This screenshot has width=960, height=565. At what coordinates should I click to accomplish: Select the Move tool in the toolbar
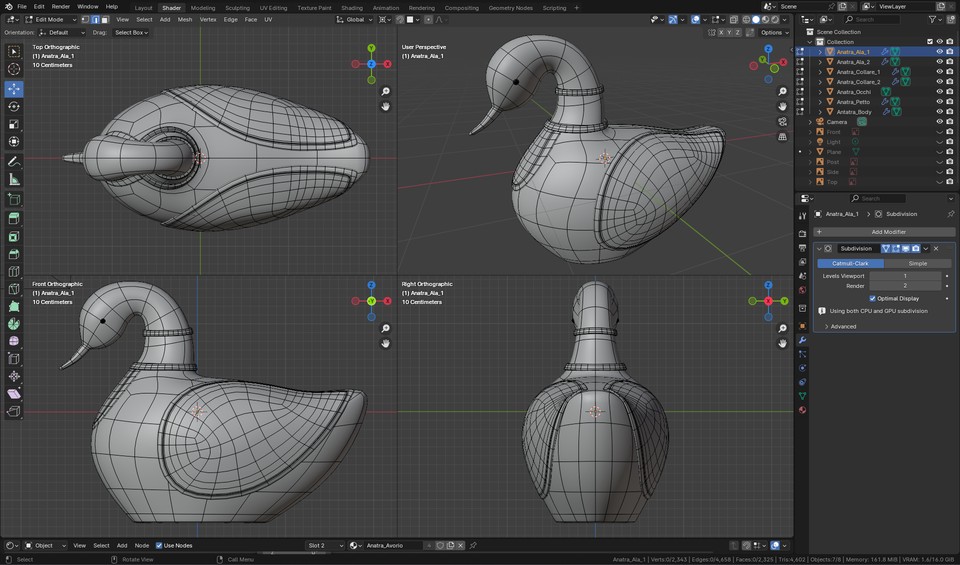[x=14, y=88]
